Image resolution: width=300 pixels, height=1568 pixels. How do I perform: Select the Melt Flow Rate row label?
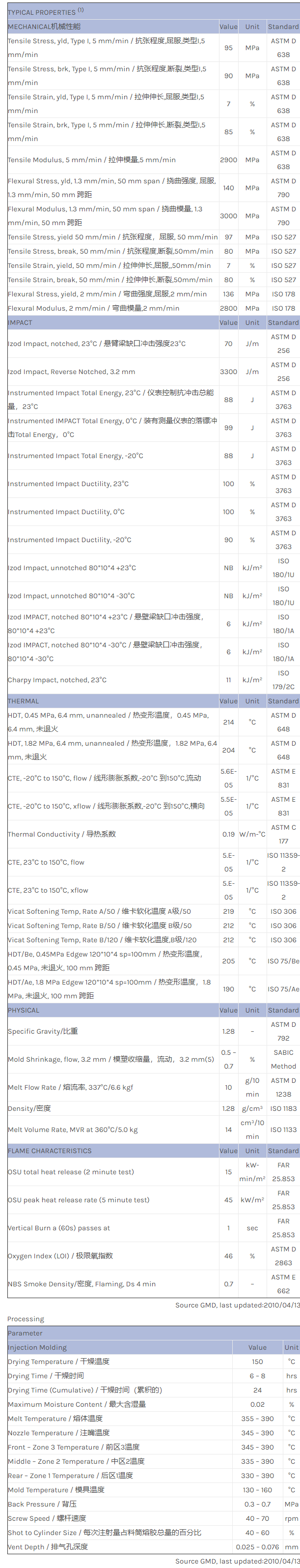pos(70,1087)
